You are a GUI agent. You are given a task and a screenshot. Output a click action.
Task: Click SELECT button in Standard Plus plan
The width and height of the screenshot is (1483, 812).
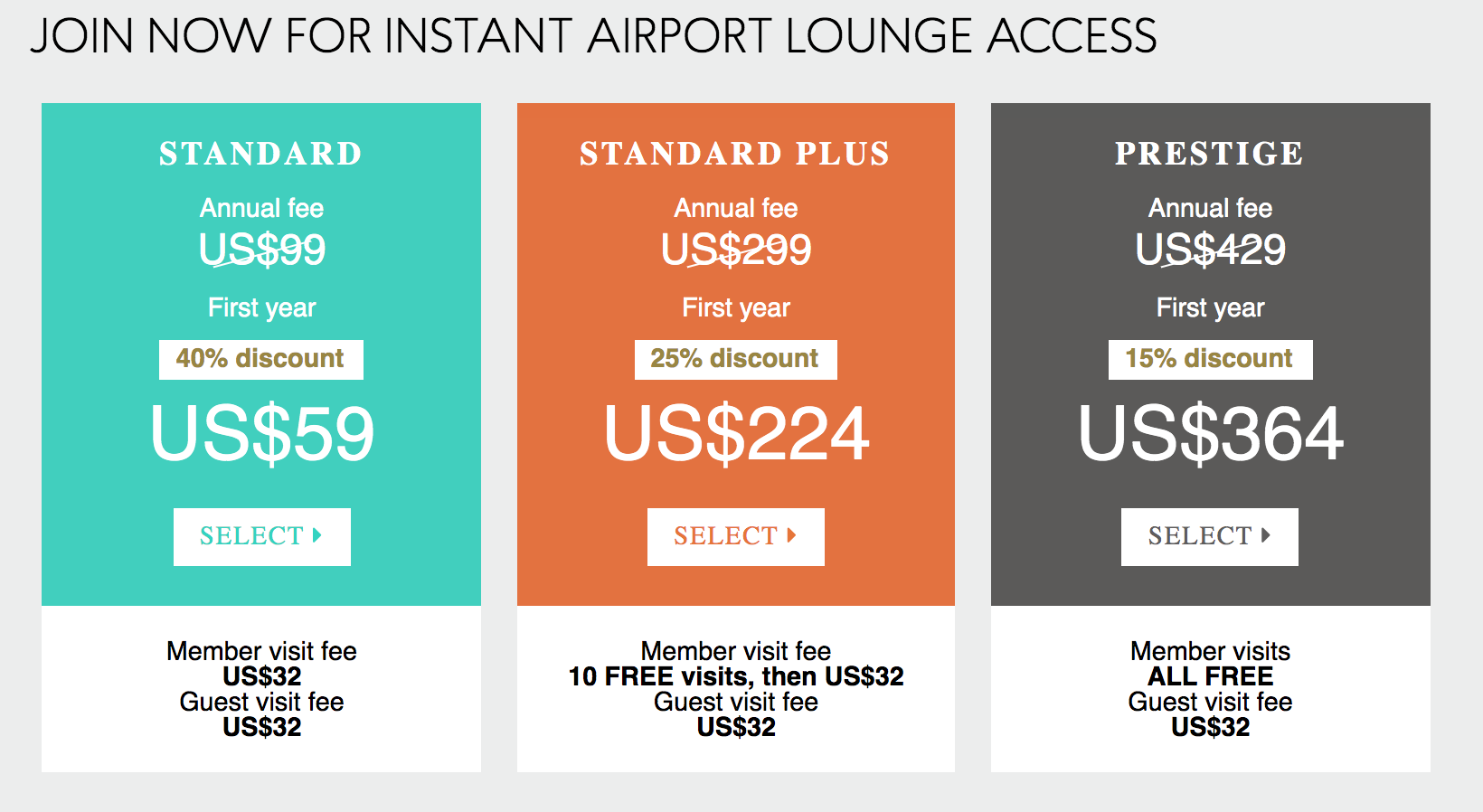pos(735,536)
